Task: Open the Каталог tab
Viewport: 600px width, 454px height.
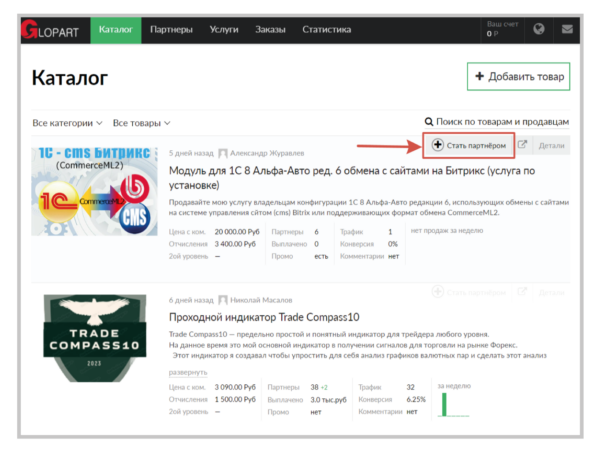Action: click(116, 30)
